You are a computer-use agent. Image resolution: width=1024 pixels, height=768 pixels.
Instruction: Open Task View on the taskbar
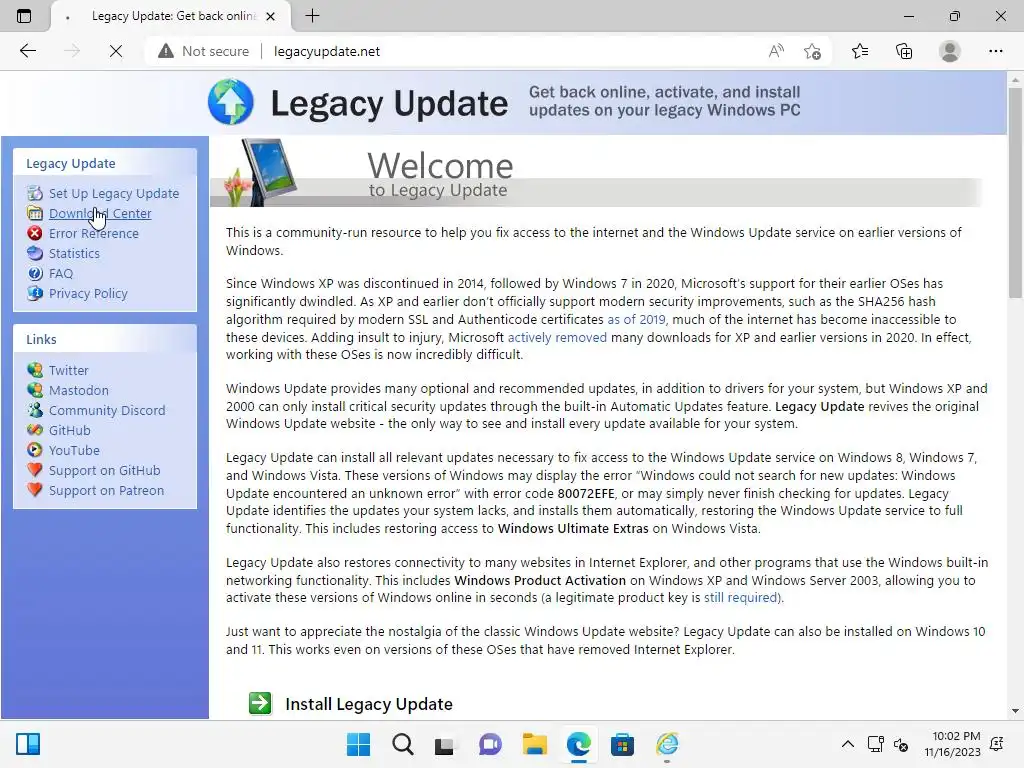444,744
